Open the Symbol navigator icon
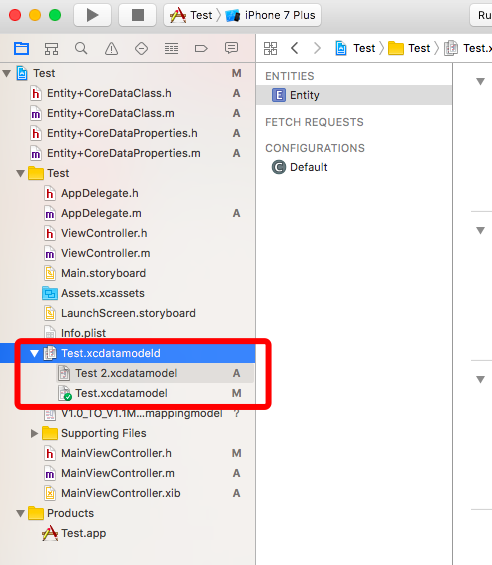The width and height of the screenshot is (492, 565). click(x=51, y=48)
